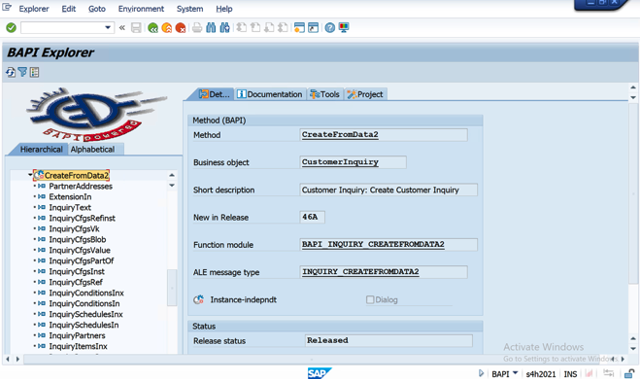Open the command field dropdown arrow
The width and height of the screenshot is (640, 379).
tap(108, 28)
